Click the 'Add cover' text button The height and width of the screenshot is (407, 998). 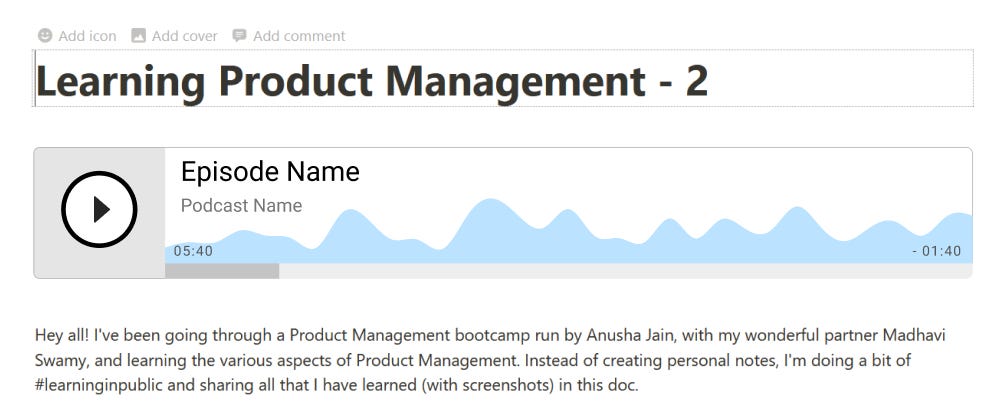(x=185, y=36)
